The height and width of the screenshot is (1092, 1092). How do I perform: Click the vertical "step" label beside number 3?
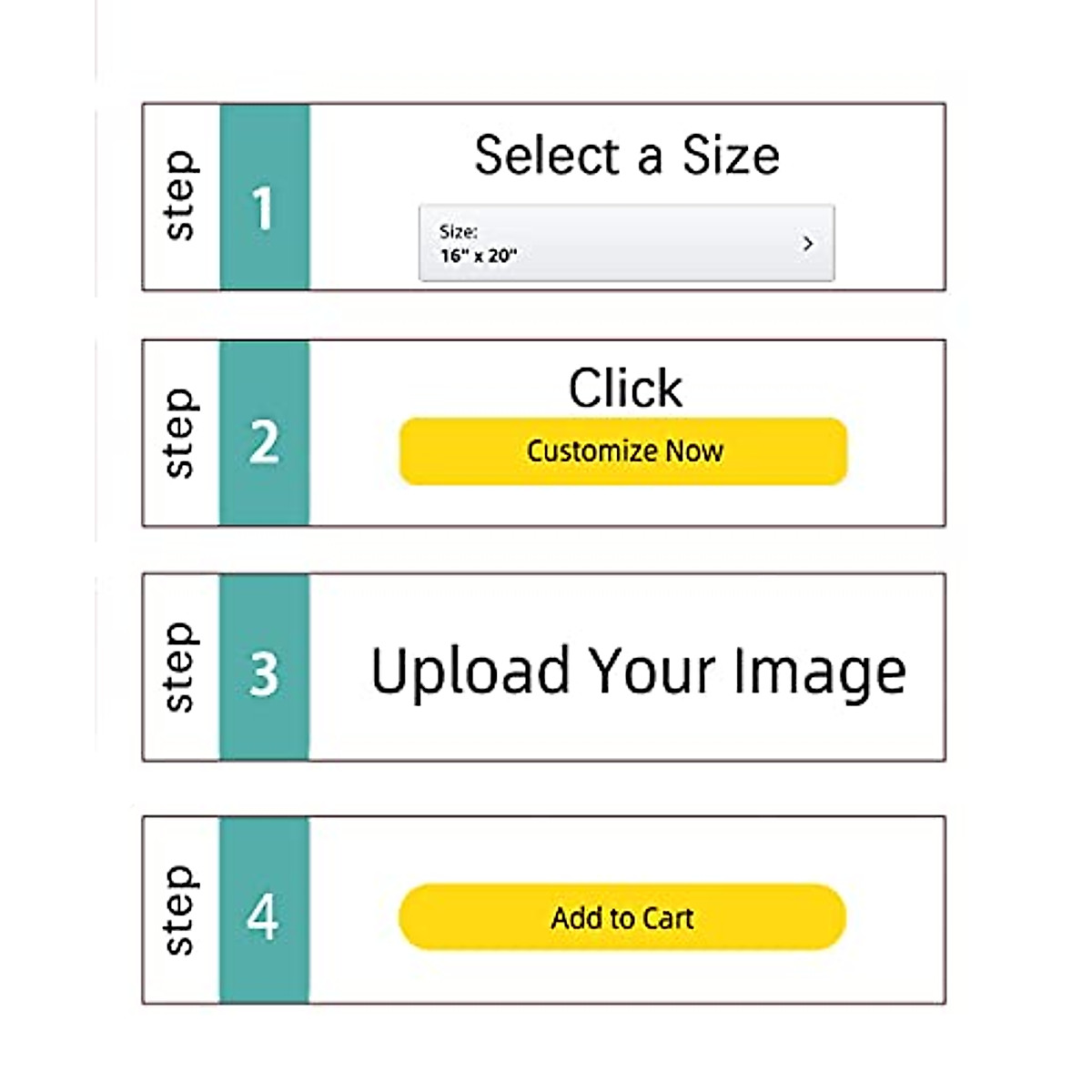pyautogui.click(x=180, y=667)
